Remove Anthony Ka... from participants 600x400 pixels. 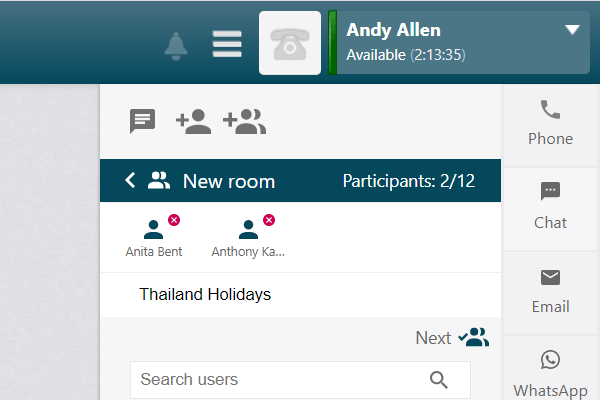(269, 220)
